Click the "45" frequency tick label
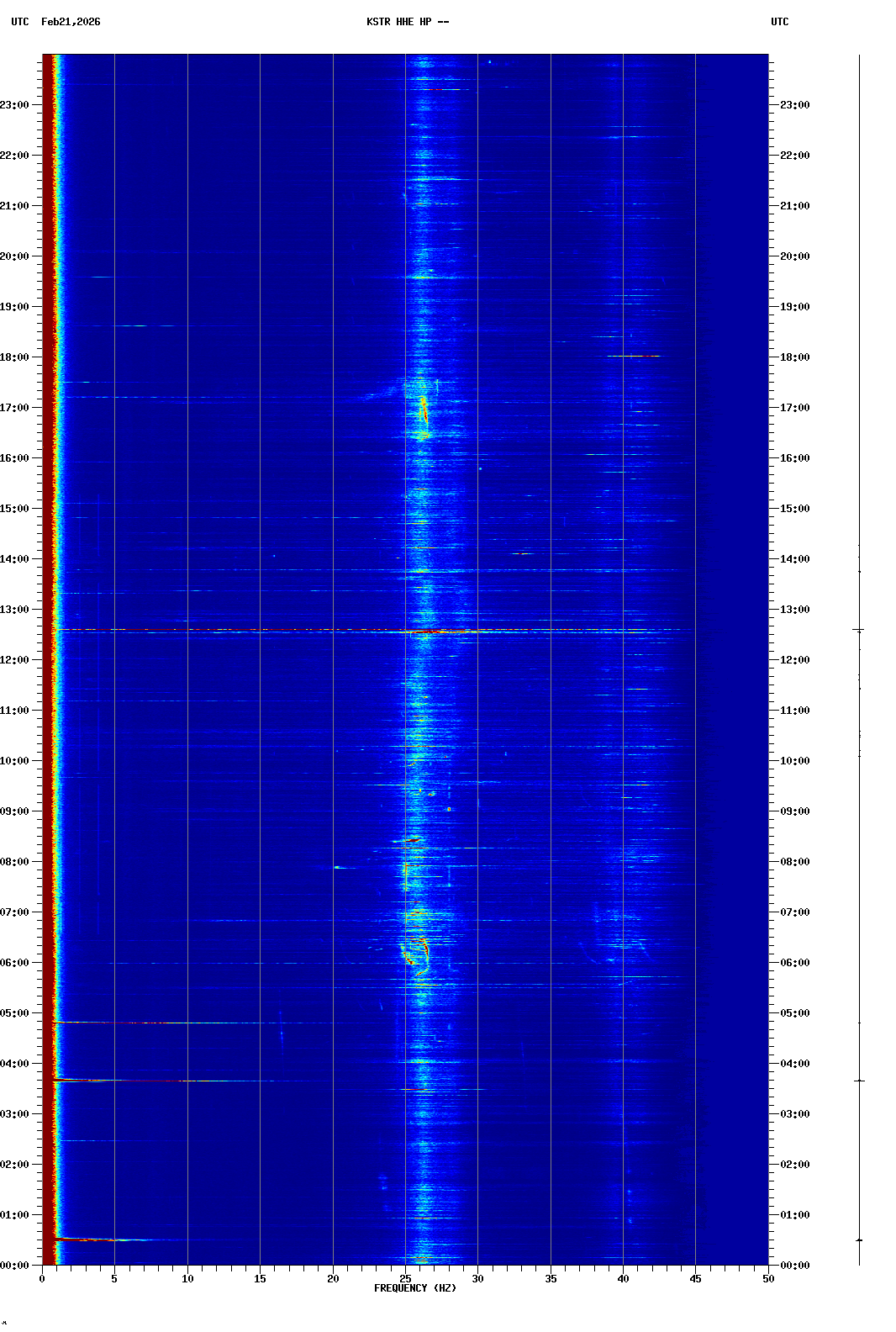 point(695,1279)
